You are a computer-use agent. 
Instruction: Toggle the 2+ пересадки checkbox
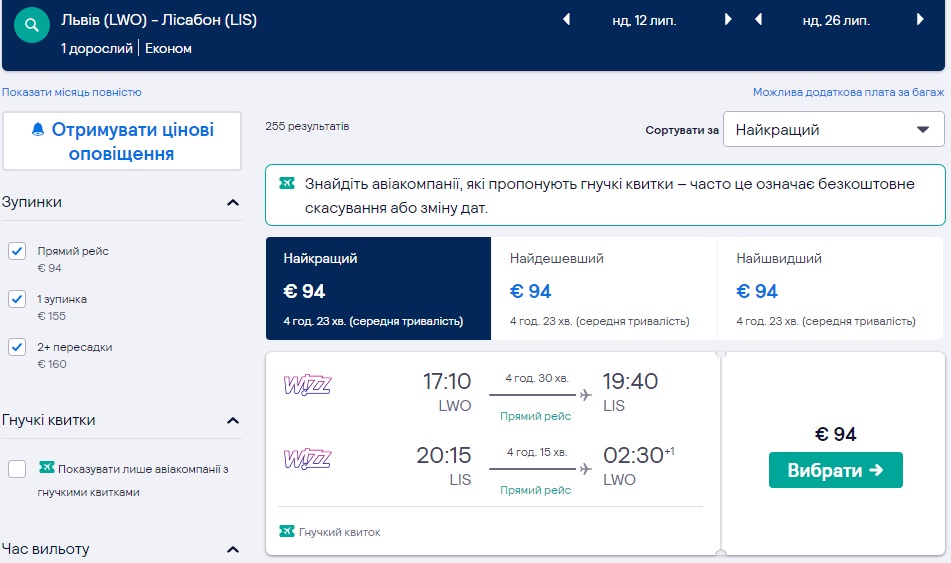coord(17,347)
